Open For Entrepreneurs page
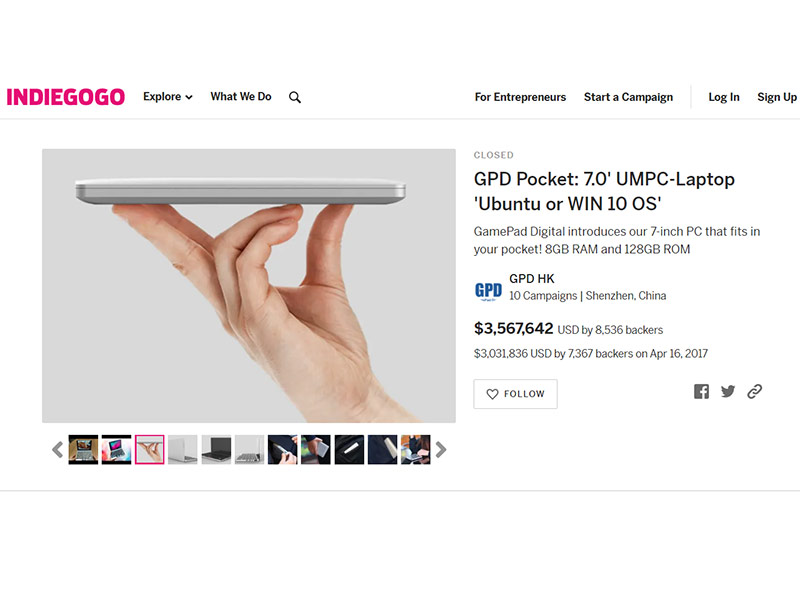 point(520,97)
